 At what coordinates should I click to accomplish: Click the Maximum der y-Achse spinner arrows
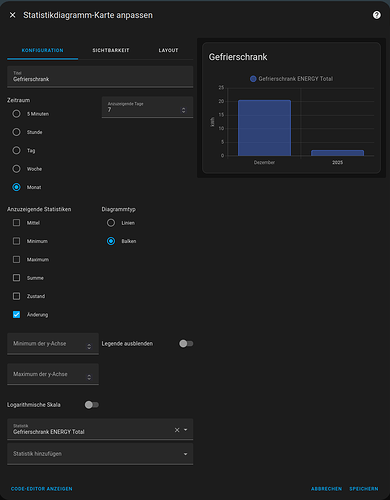coord(89,377)
